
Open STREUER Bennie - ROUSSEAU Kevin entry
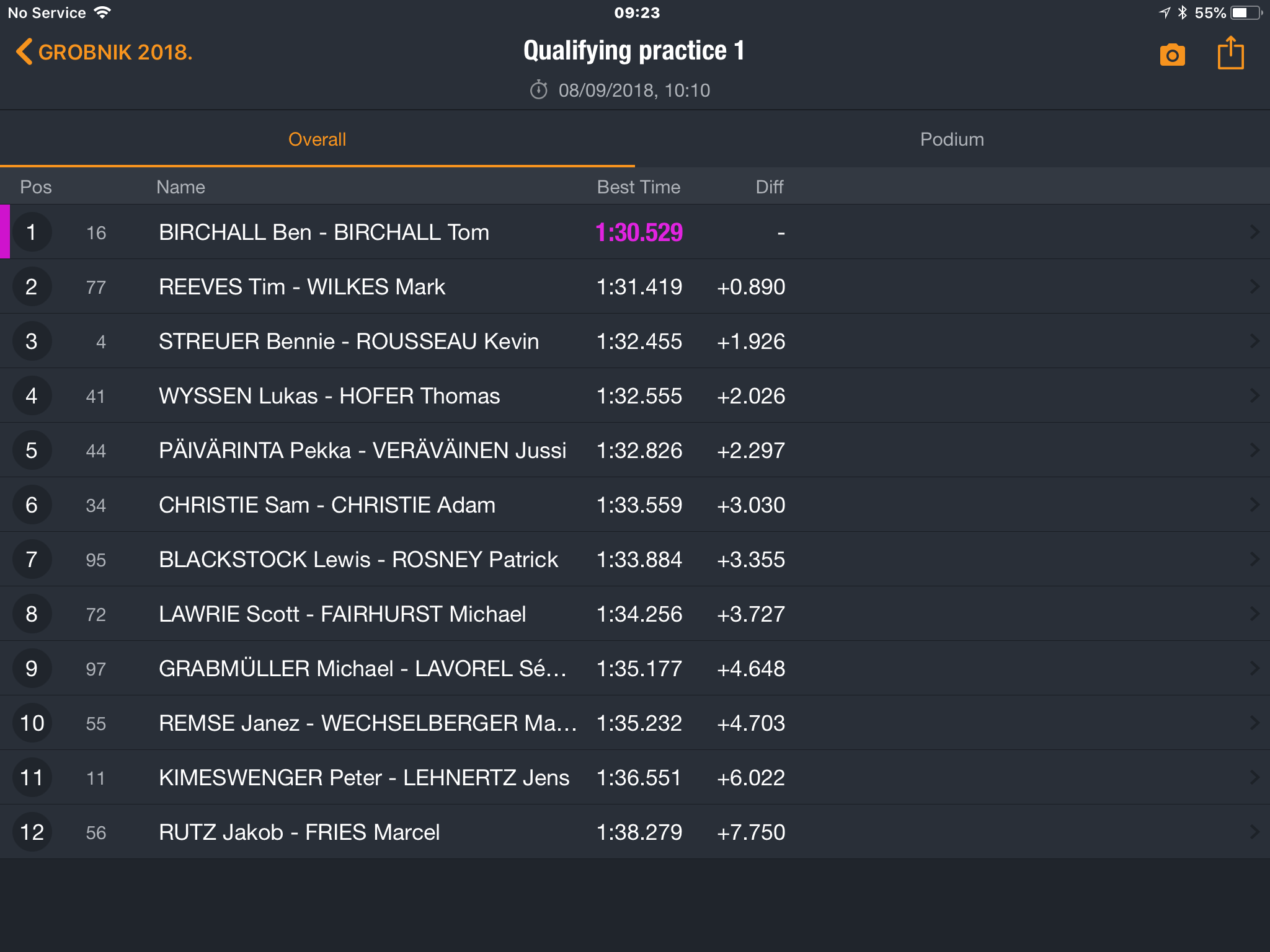click(635, 341)
